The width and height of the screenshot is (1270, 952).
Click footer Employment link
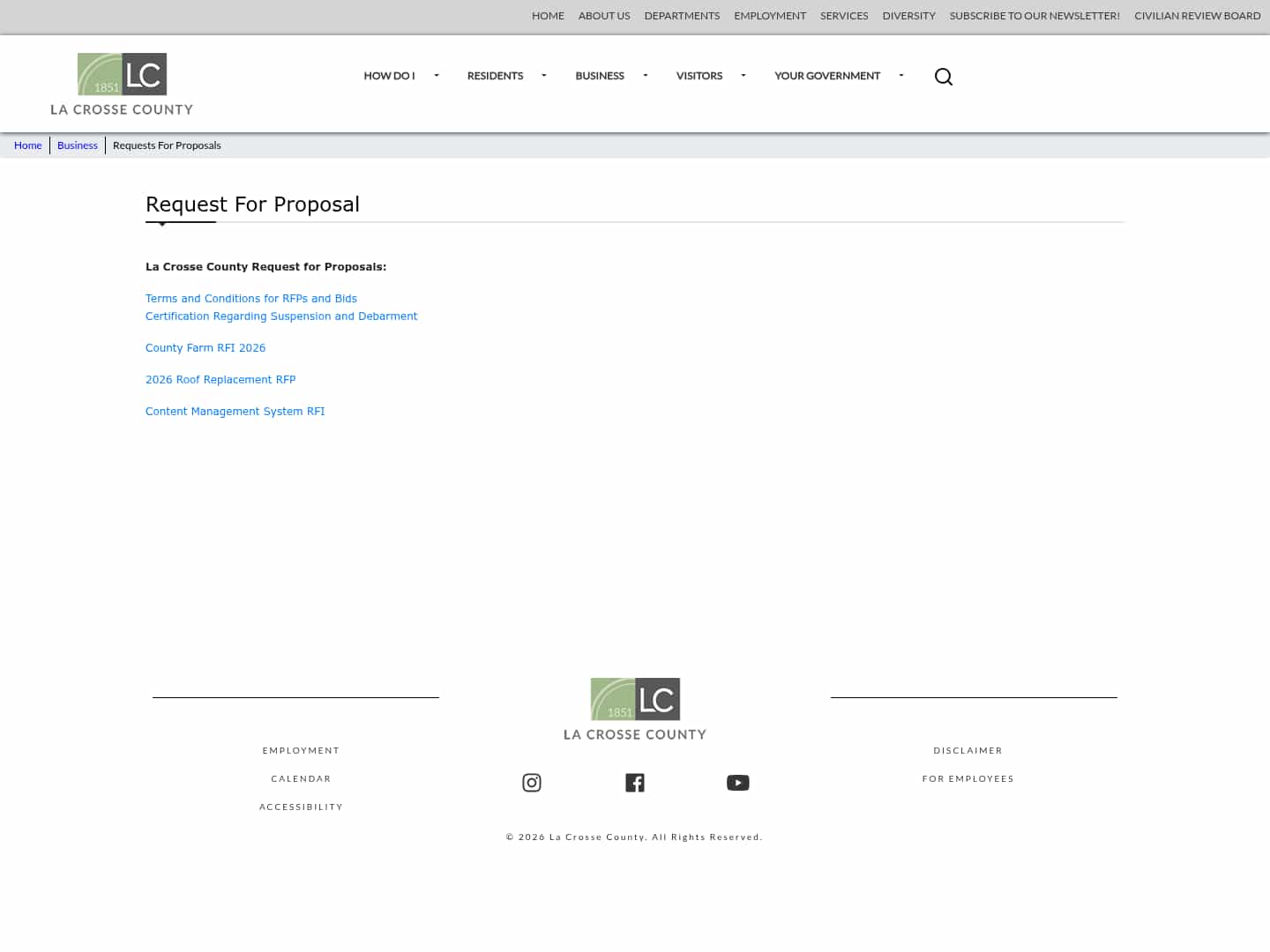(301, 751)
